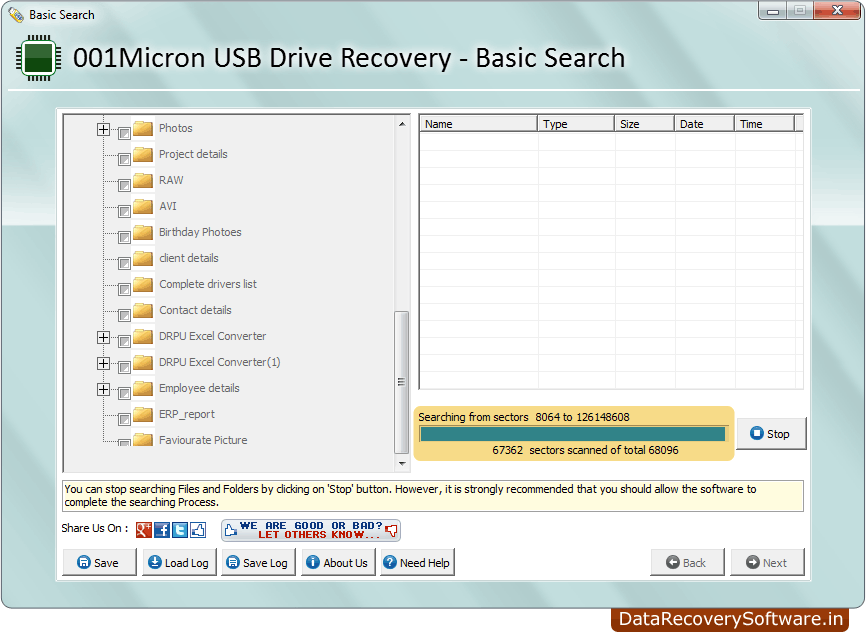Click the DRPU Excel Converter folder icon
Viewport: 866px width, 632px height.
143,336
